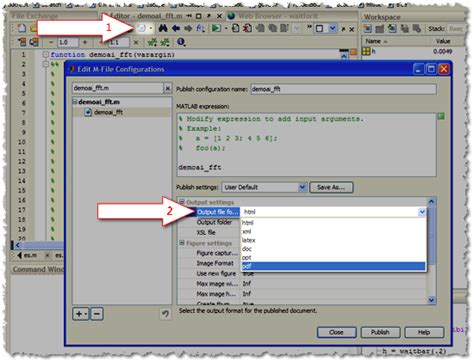The height and width of the screenshot is (362, 474).
Task: Choose doc from the format list
Action: click(333, 249)
